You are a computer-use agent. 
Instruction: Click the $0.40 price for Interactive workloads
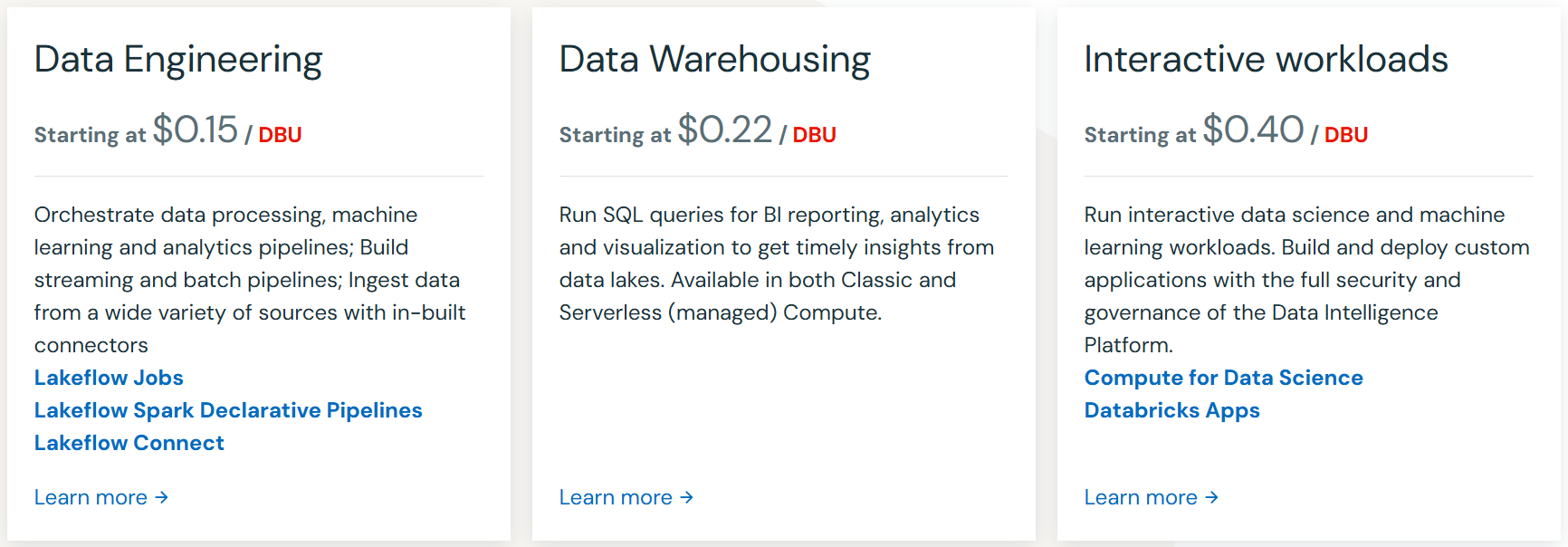tap(1252, 128)
